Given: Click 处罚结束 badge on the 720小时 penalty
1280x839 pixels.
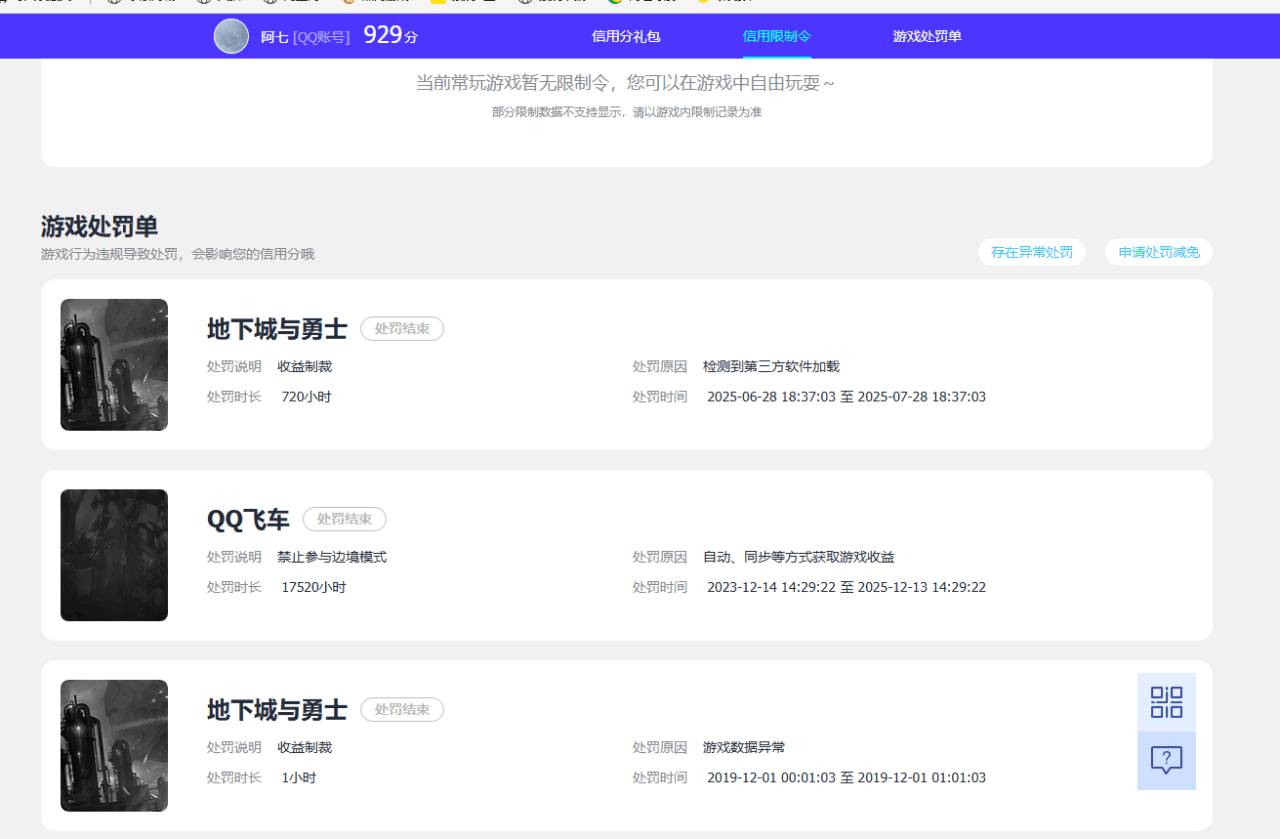Looking at the screenshot, I should click(x=402, y=329).
